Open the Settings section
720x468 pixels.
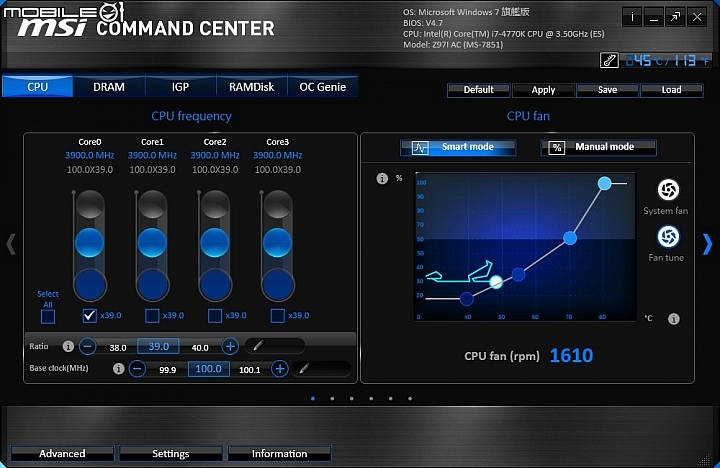171,453
